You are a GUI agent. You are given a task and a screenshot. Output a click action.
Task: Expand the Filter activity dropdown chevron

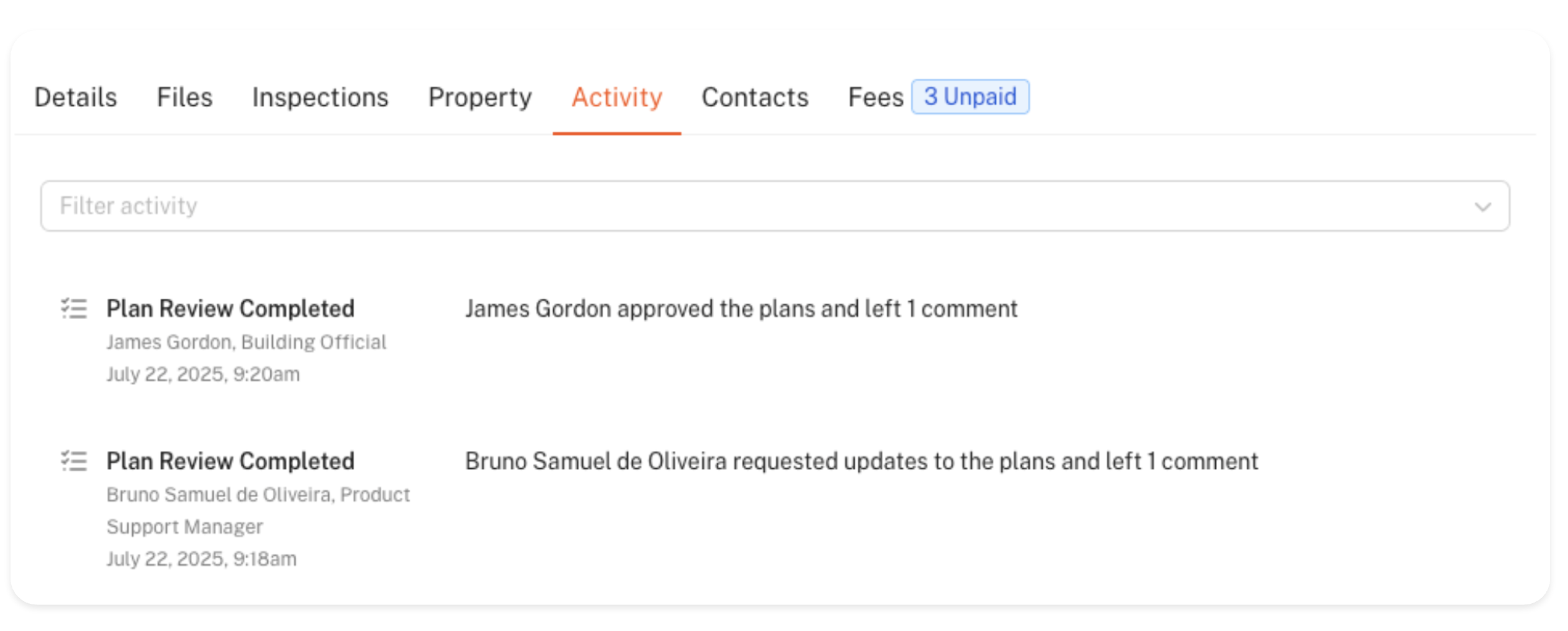click(x=1483, y=207)
